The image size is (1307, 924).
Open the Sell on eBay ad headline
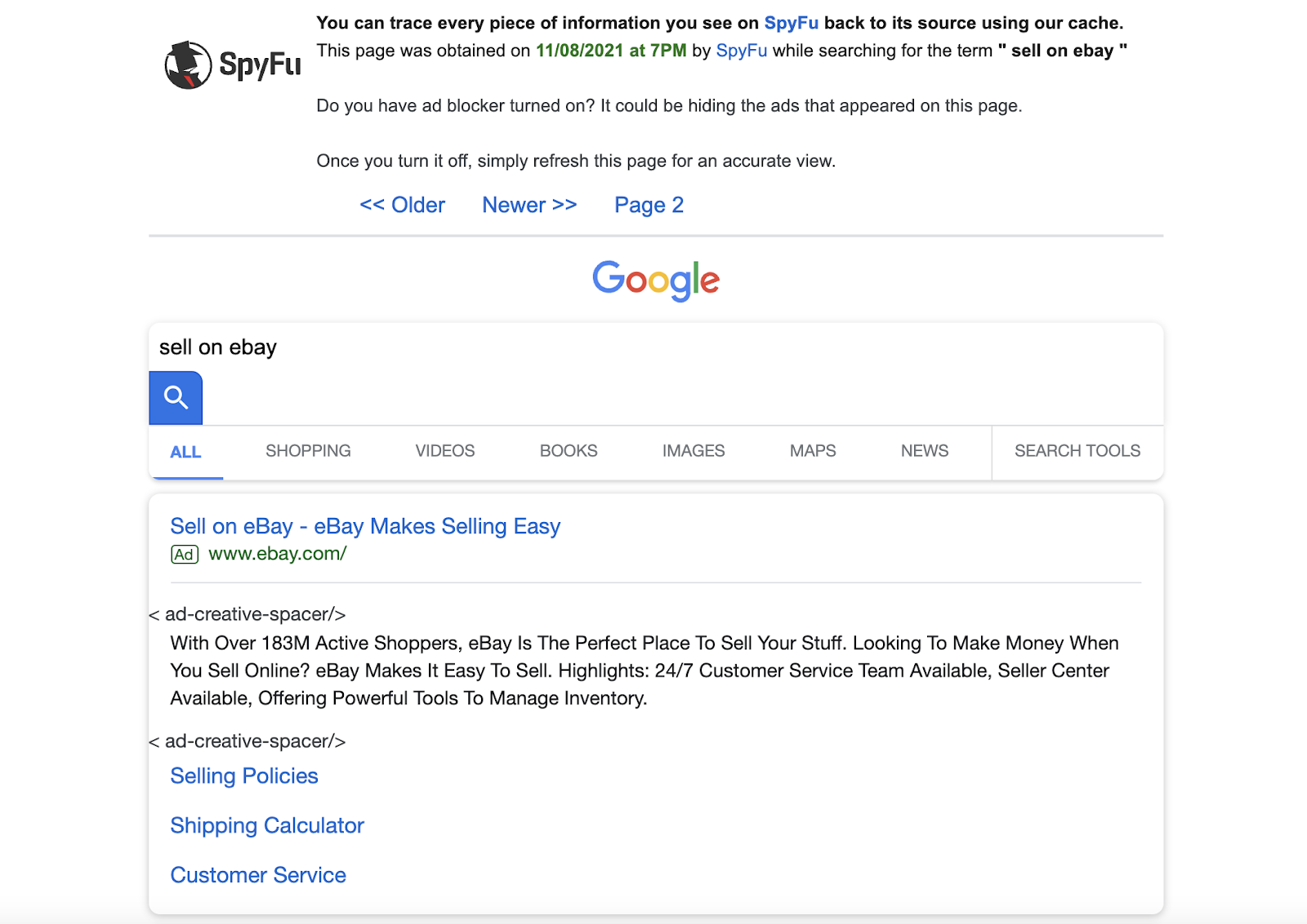pos(365,526)
